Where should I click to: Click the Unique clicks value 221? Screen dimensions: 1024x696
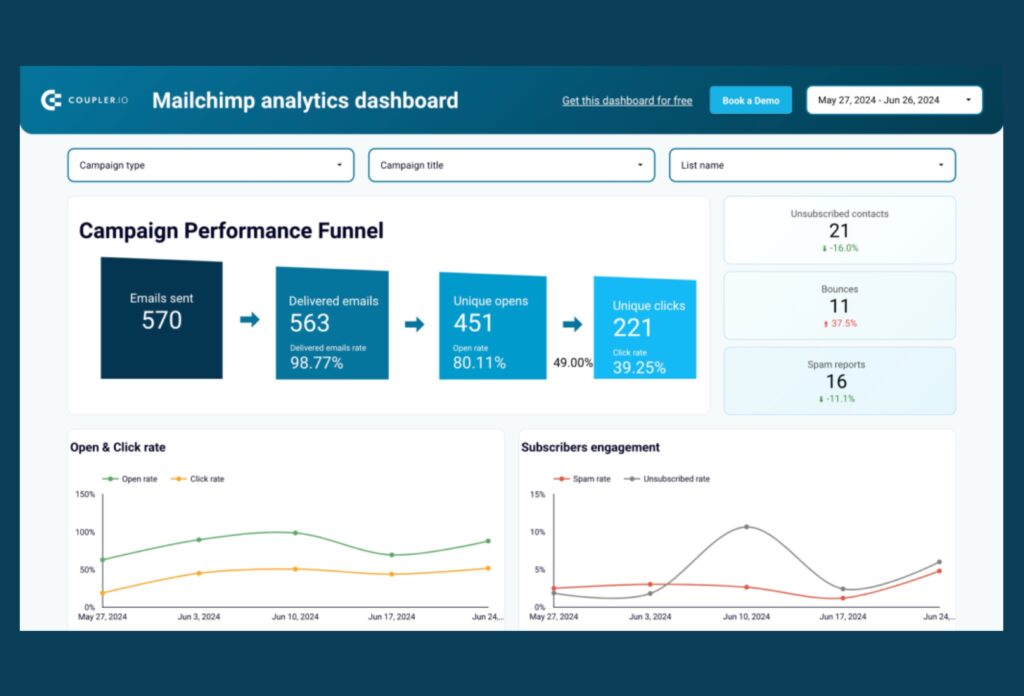click(632, 328)
